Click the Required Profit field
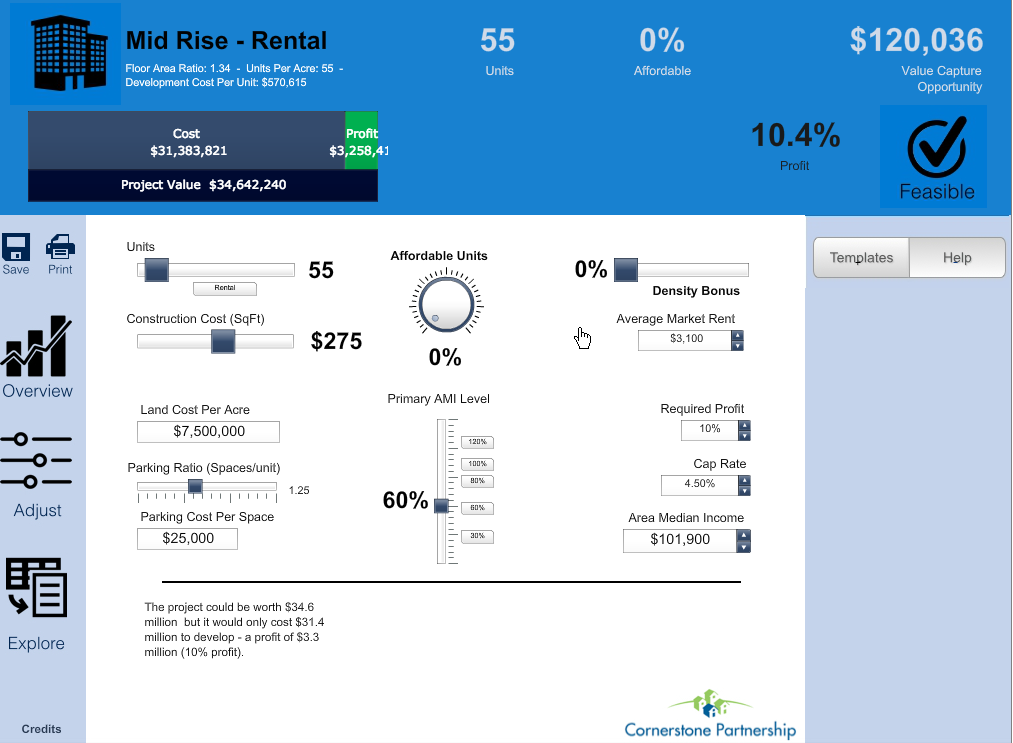 709,430
